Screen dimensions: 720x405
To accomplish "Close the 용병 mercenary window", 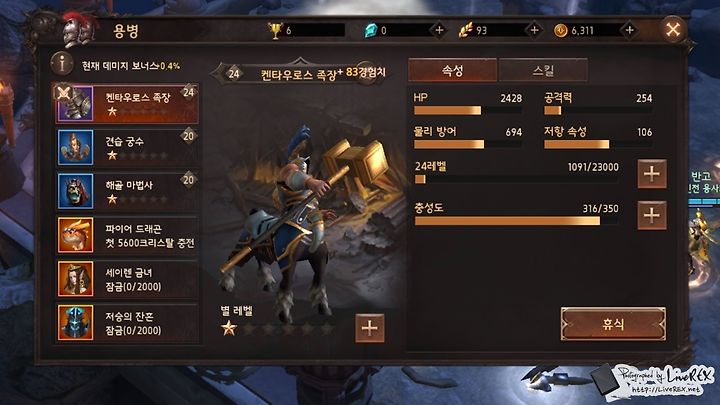I will (x=673, y=30).
